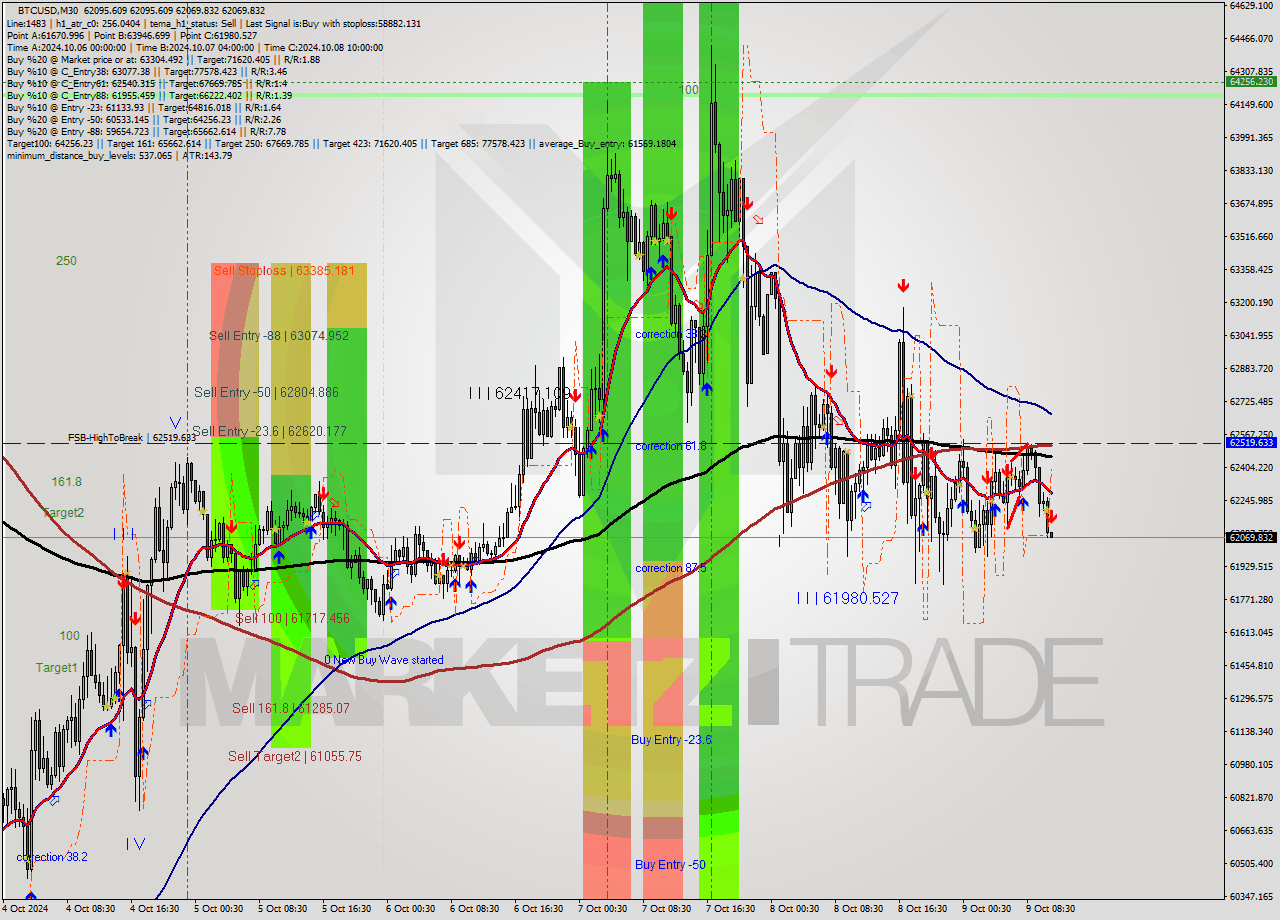Click the '0 New Buy Wave started' annotation
The image size is (1280, 920).
pos(384,660)
